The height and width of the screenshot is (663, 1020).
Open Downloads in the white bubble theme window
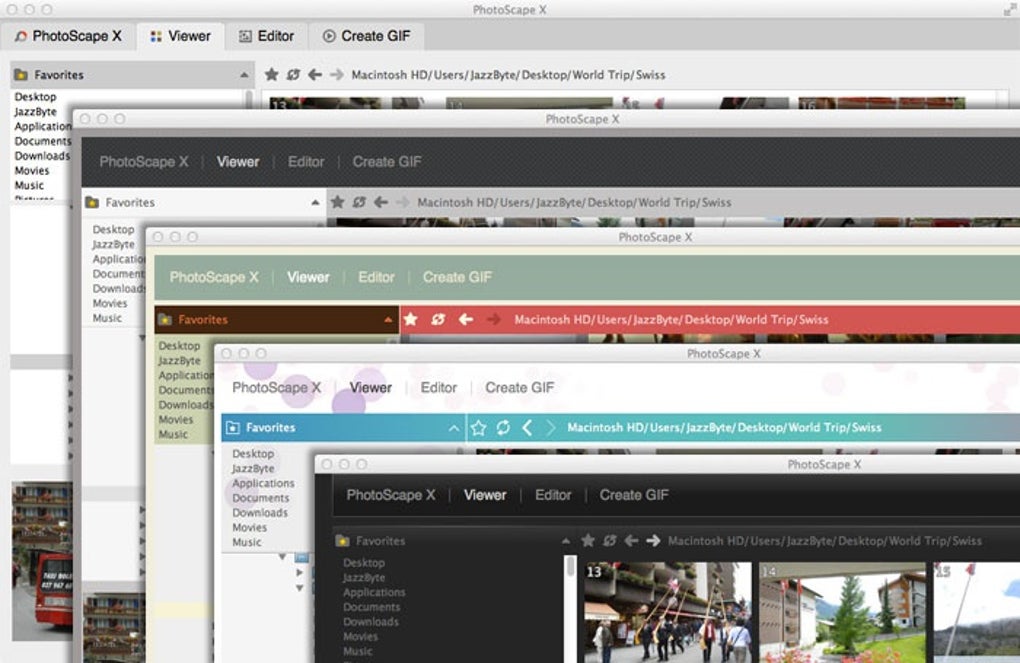pos(260,513)
